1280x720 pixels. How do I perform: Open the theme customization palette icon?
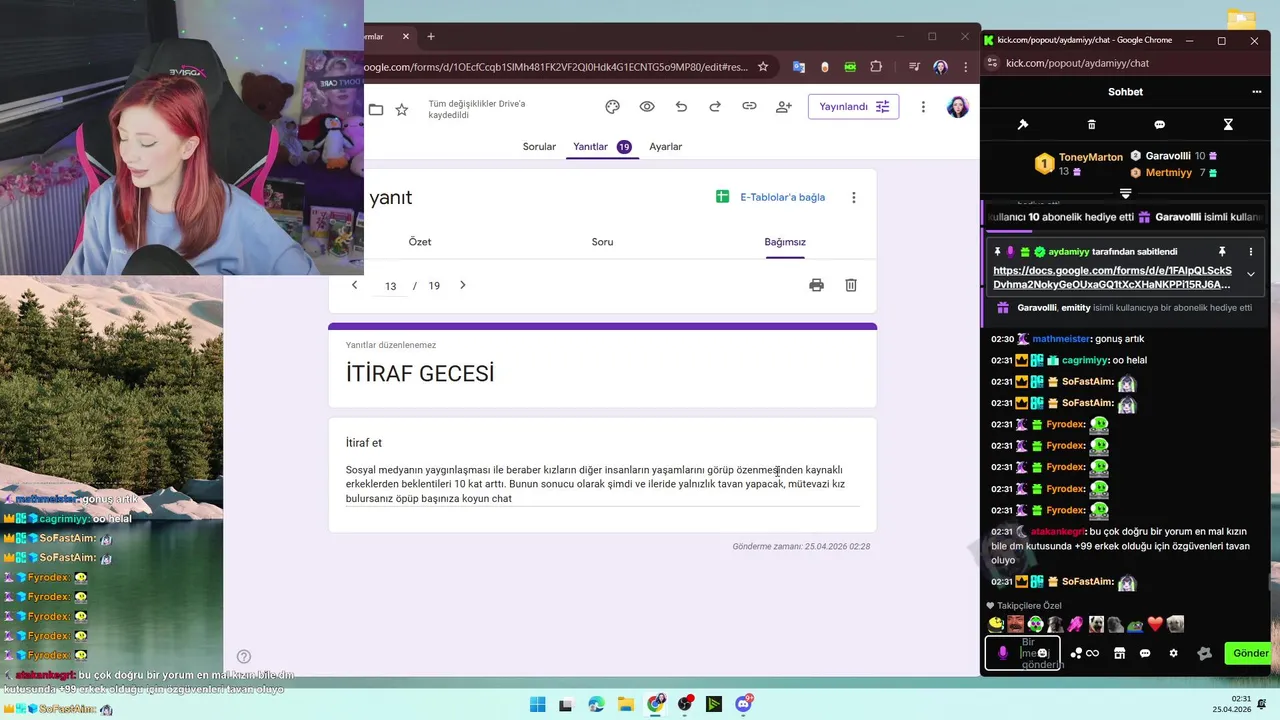[x=613, y=107]
